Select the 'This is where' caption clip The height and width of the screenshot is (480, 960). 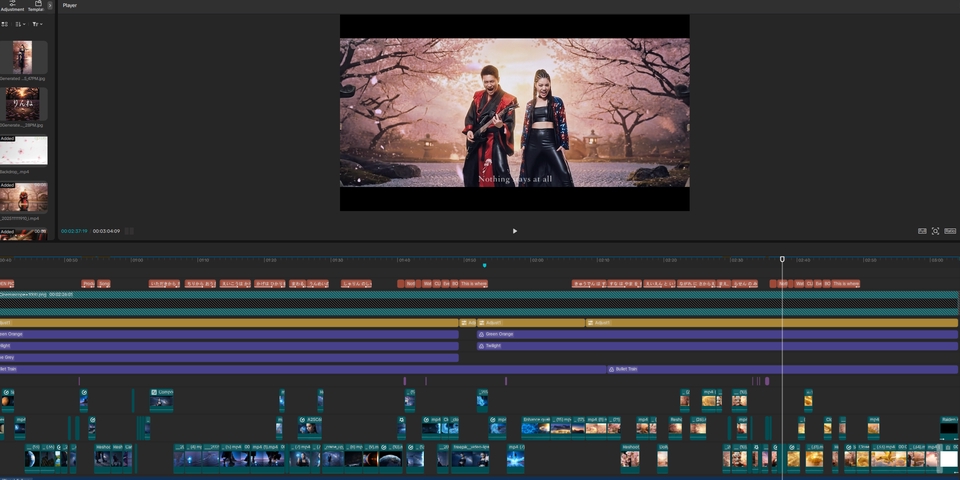(474, 284)
